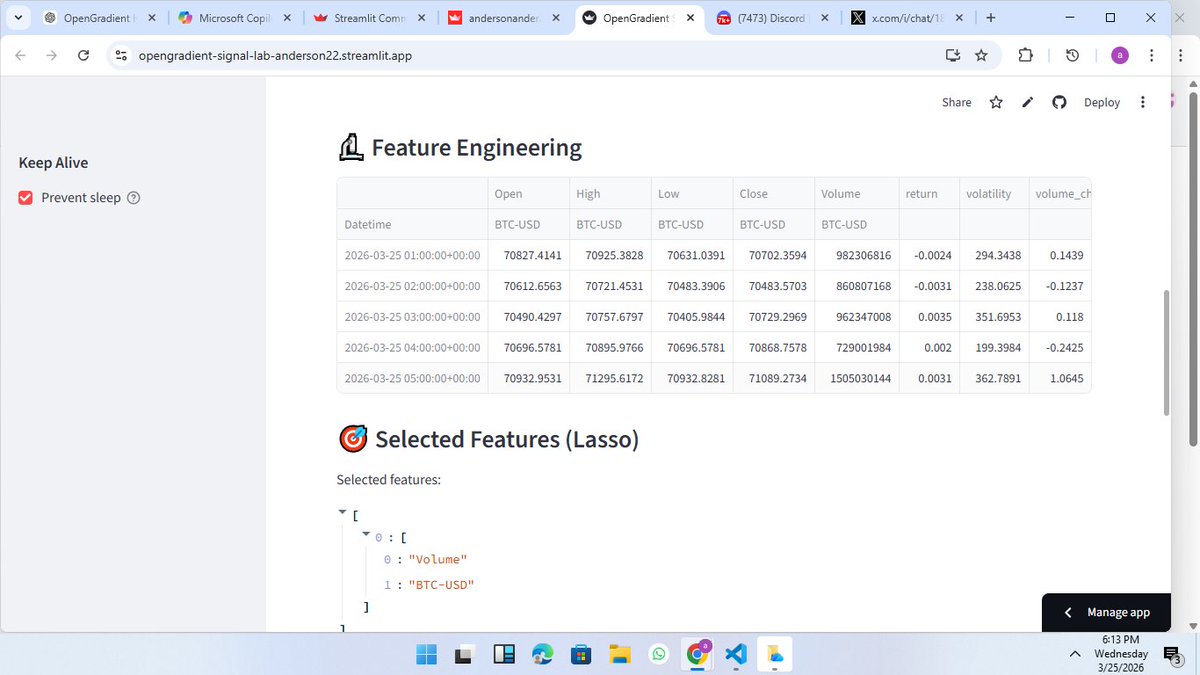Open File Explorer from the taskbar

(x=620, y=655)
